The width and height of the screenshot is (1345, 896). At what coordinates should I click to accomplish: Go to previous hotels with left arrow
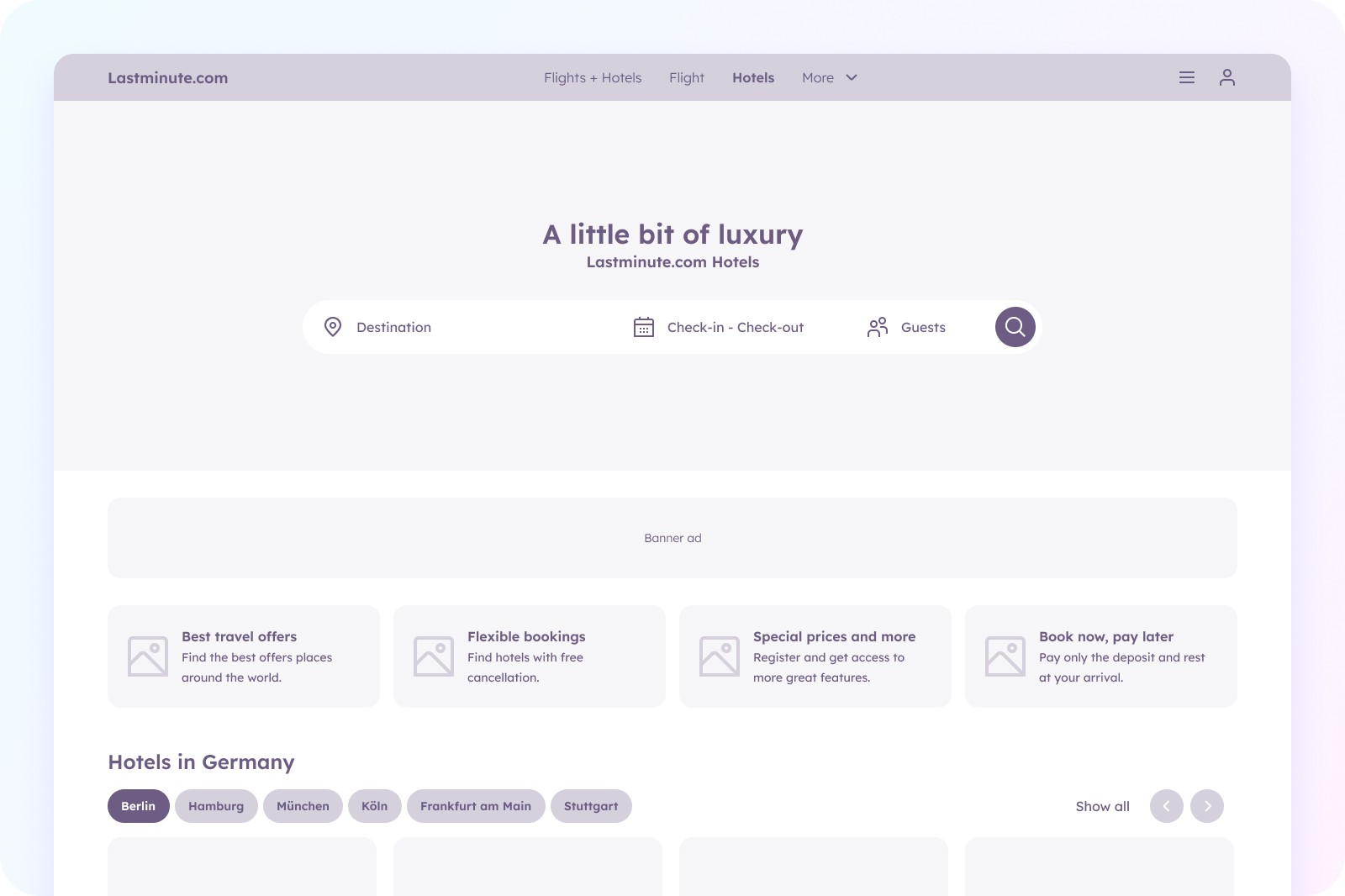coord(1167,806)
